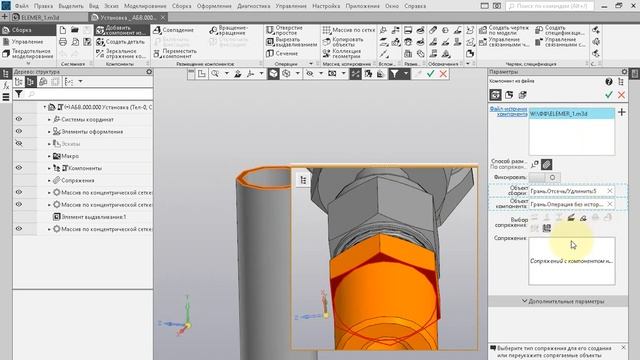Click 'Создать спецификацию' ribbon button
Screen dimensions: 640x360
pos(560,30)
